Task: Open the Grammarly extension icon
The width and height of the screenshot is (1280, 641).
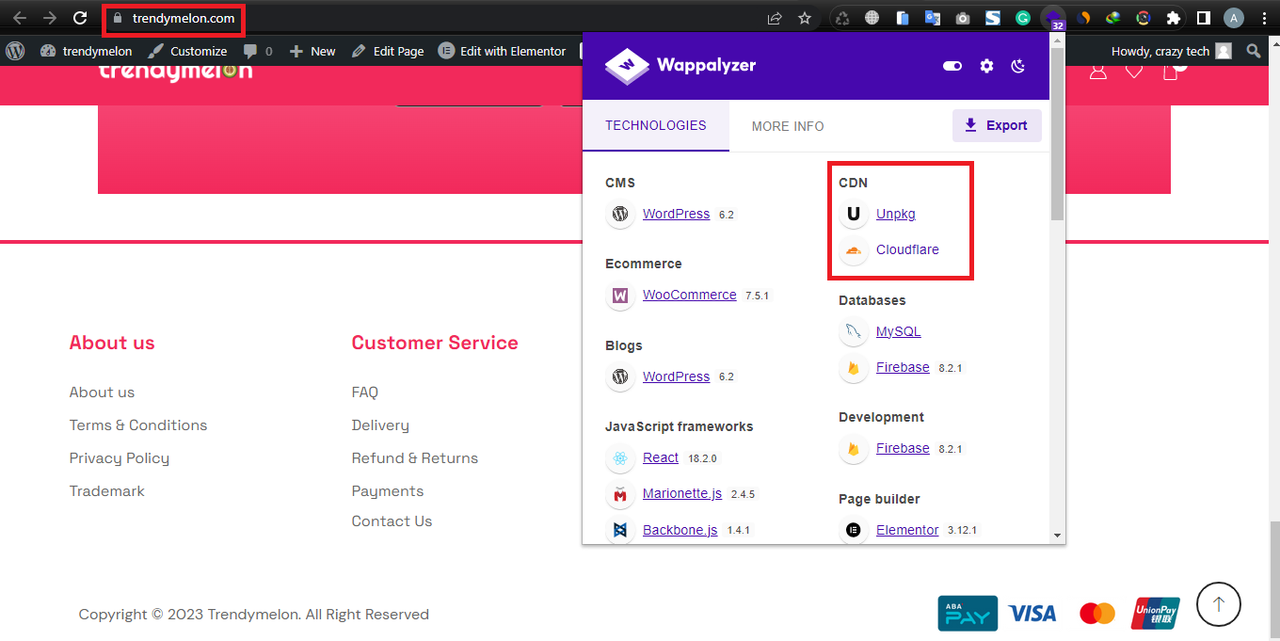Action: pos(1023,18)
